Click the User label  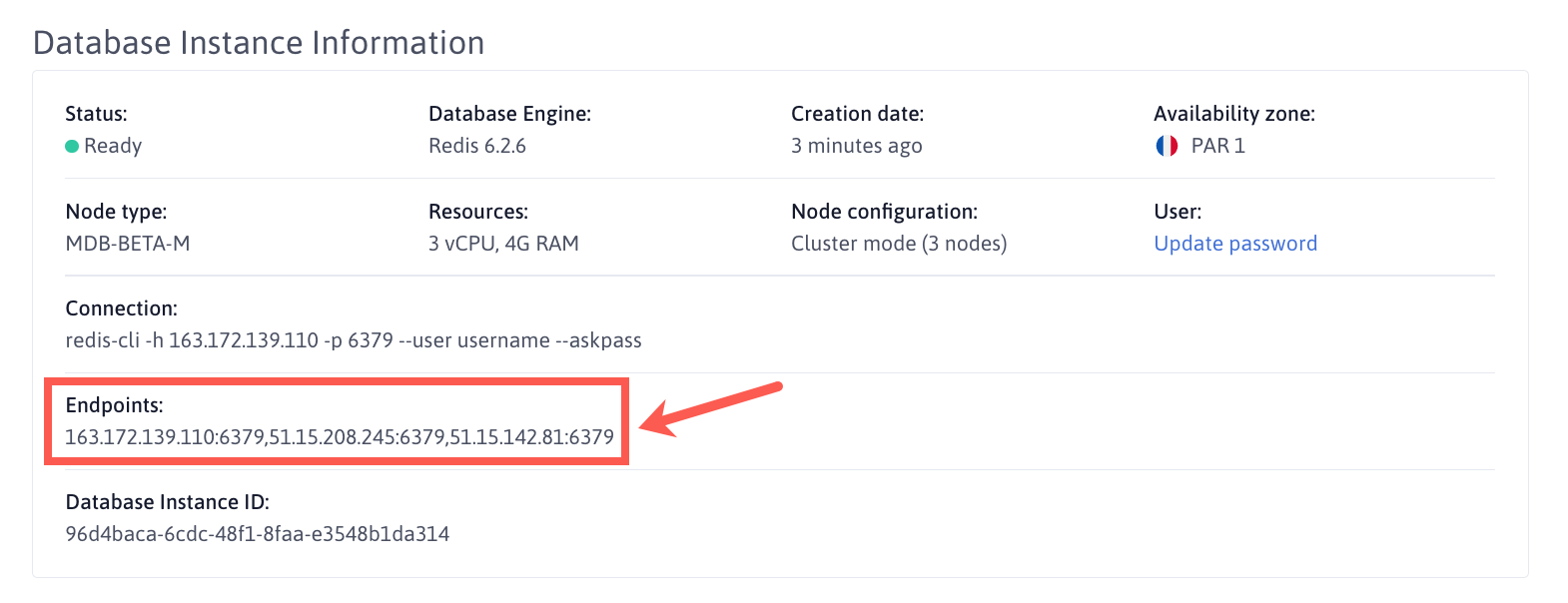coord(1177,212)
